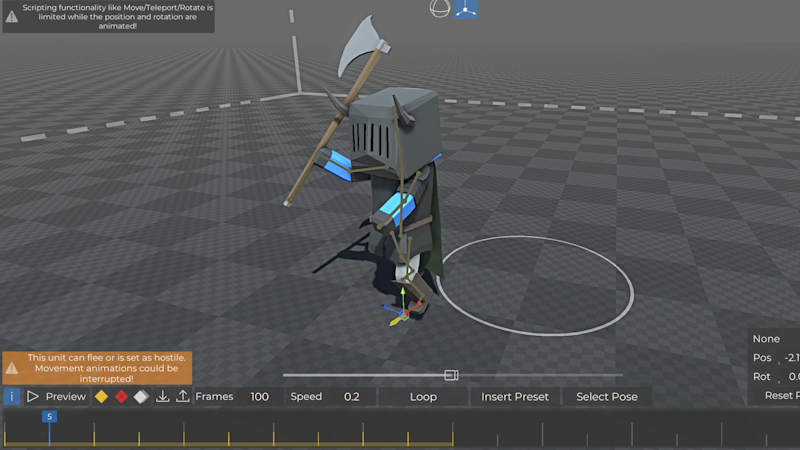
Task: Select the move gizmo axes icon
Action: coord(465,9)
